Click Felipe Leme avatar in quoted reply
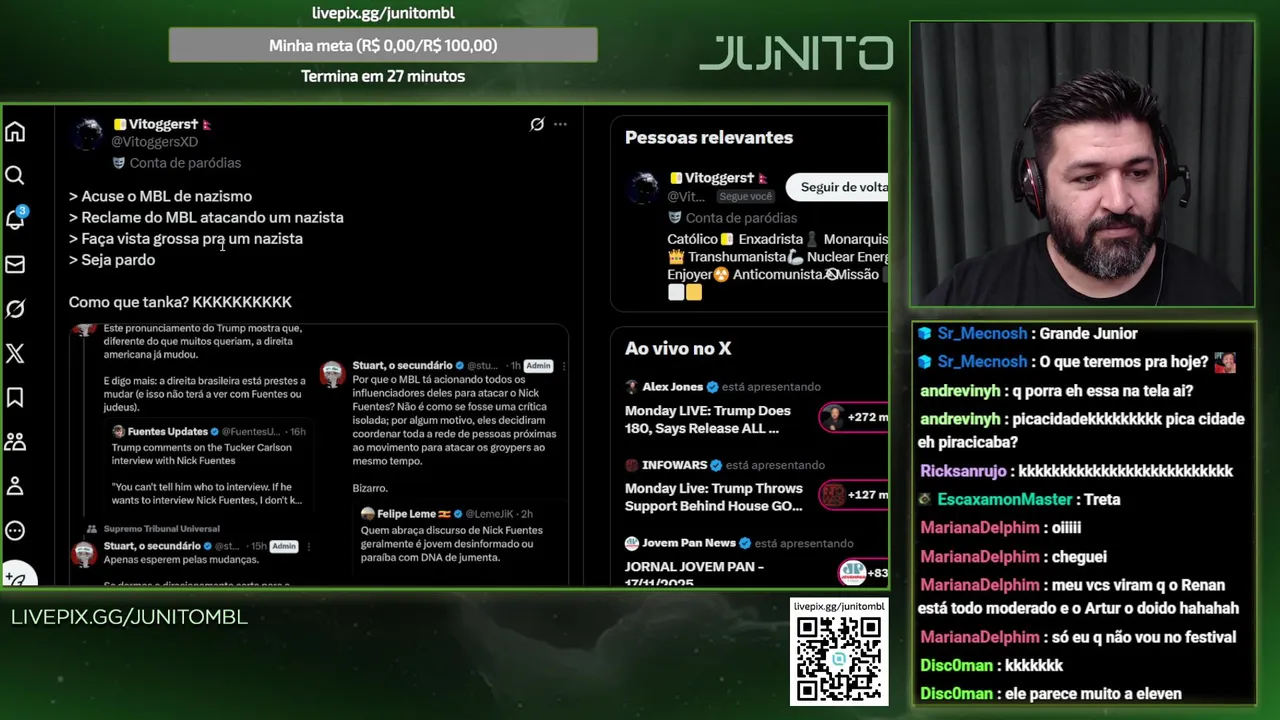 coord(368,514)
